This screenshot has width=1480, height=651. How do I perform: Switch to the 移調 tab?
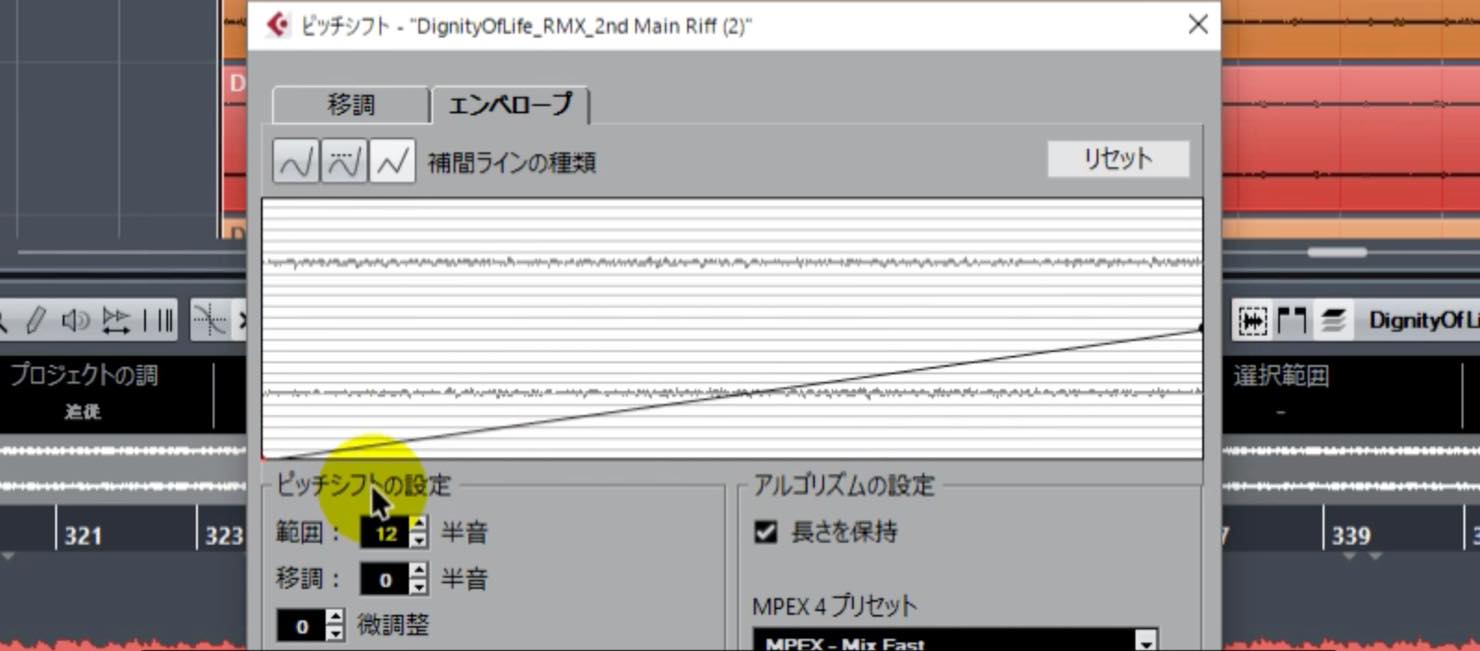coord(351,105)
